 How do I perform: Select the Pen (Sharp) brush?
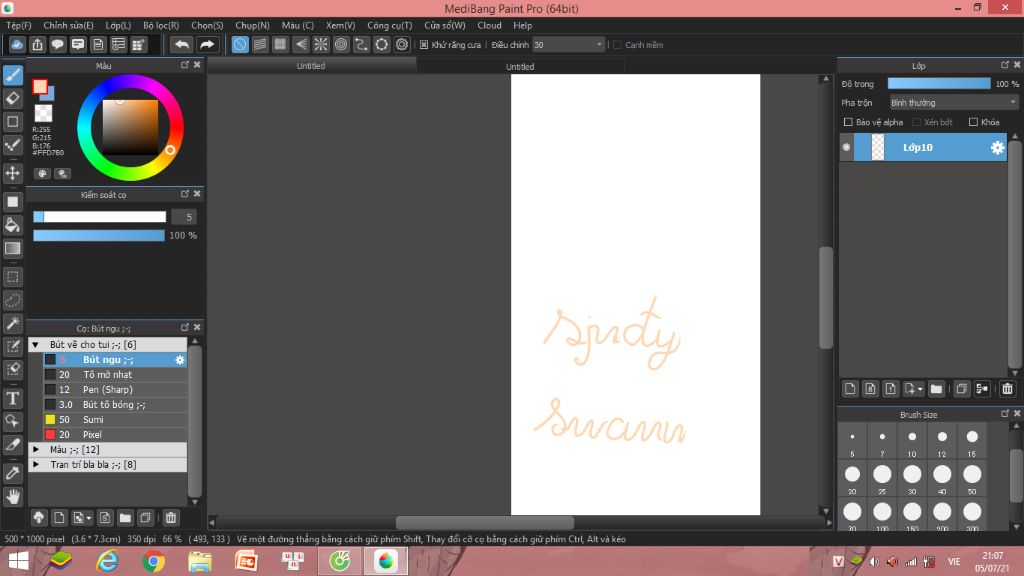115,389
